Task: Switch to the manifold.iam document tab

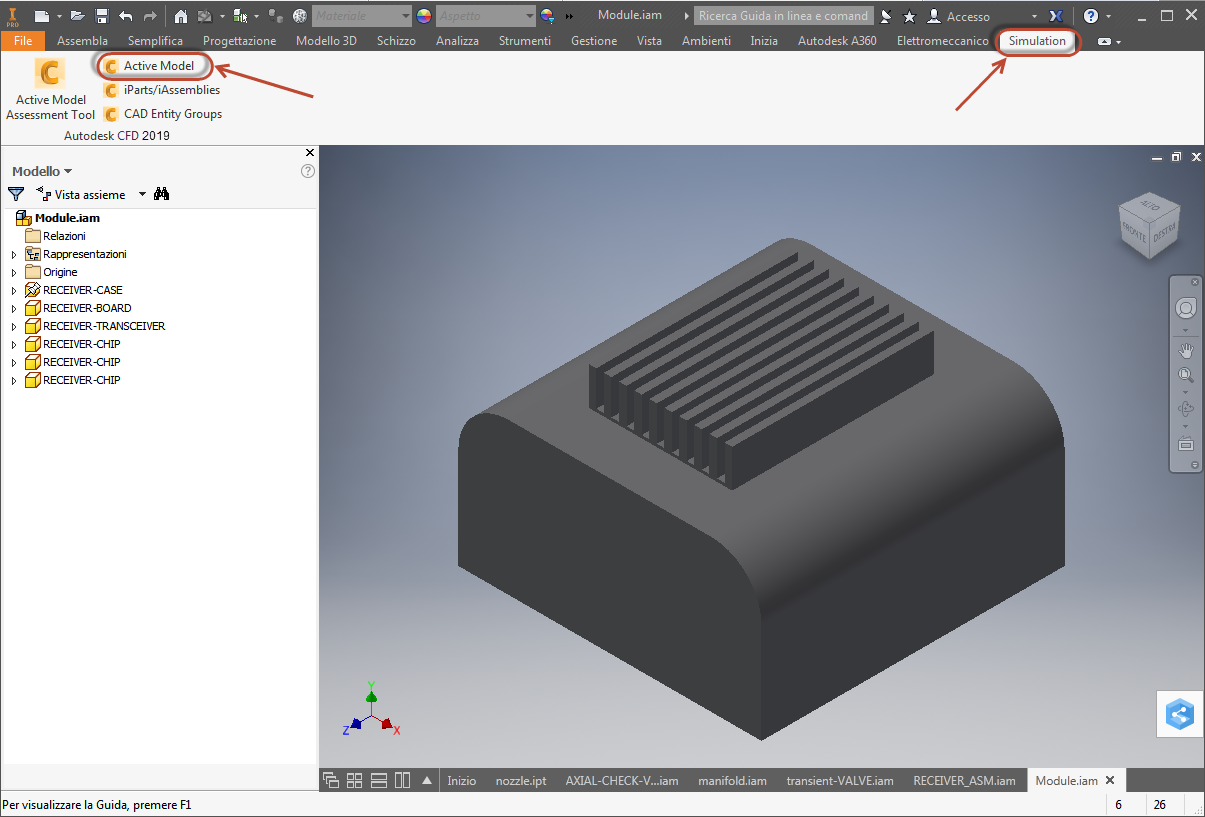Action: click(x=732, y=781)
